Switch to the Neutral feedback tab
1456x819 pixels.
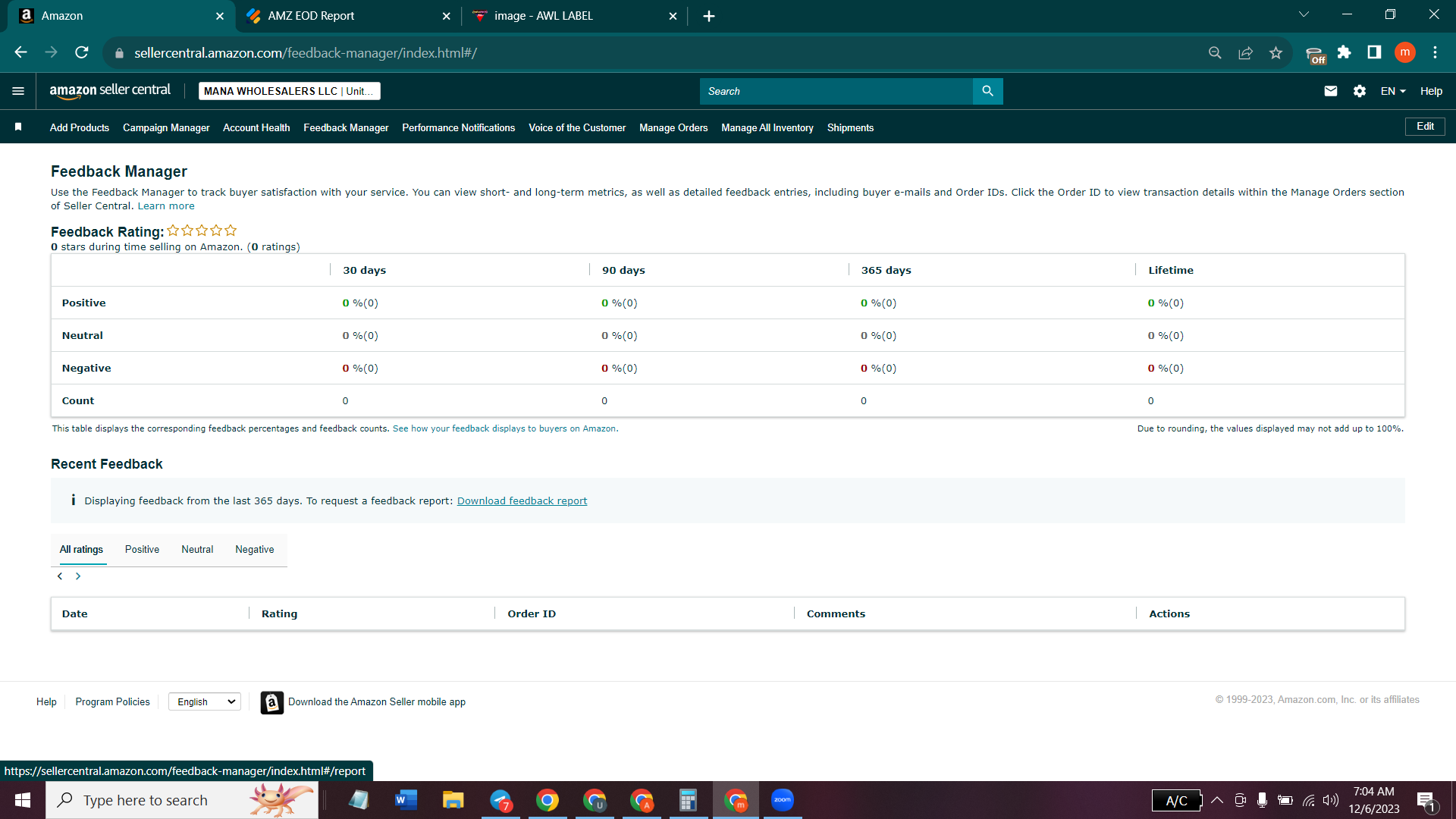(197, 549)
